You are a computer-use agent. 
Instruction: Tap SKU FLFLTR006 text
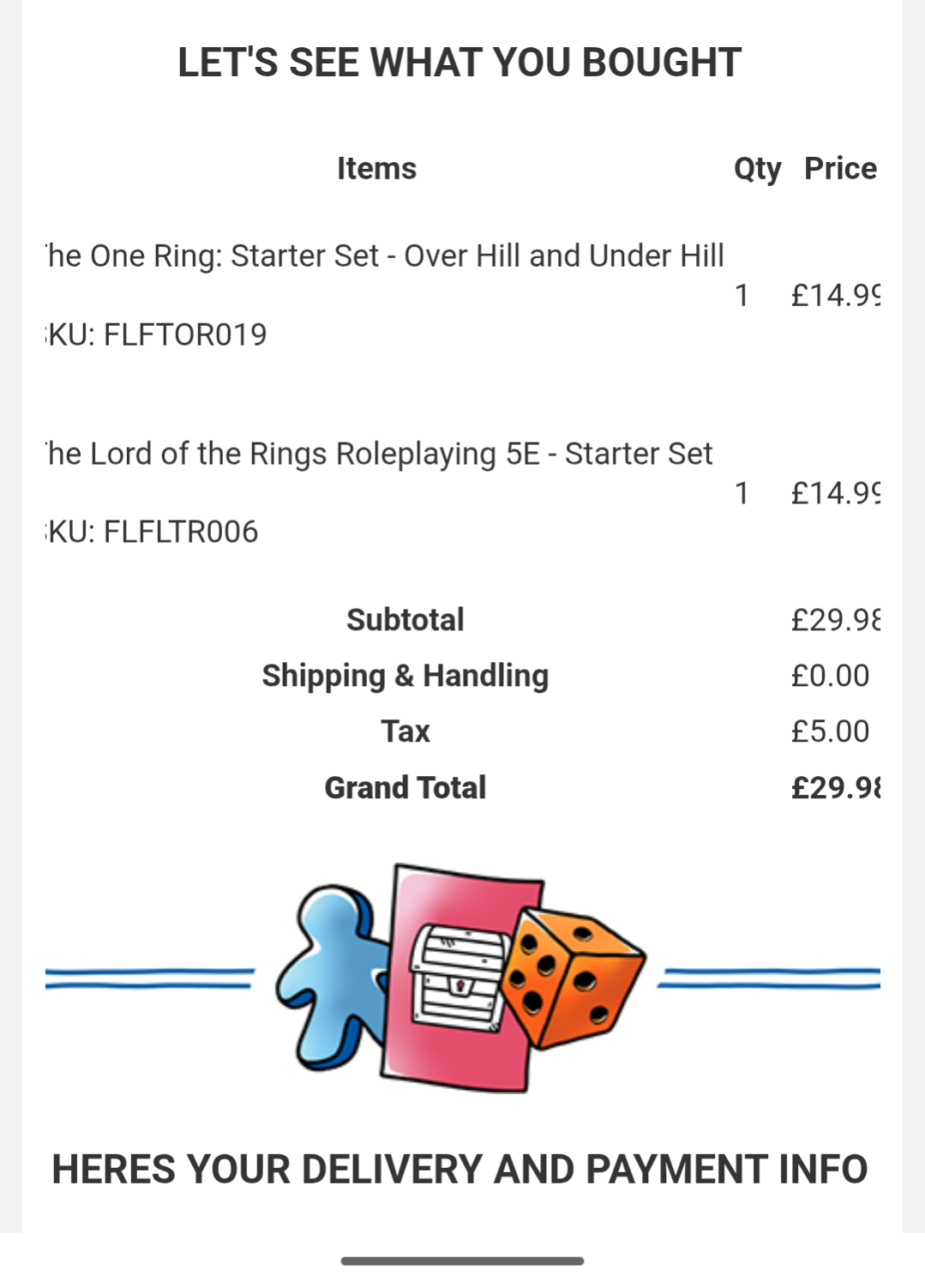[x=153, y=532]
